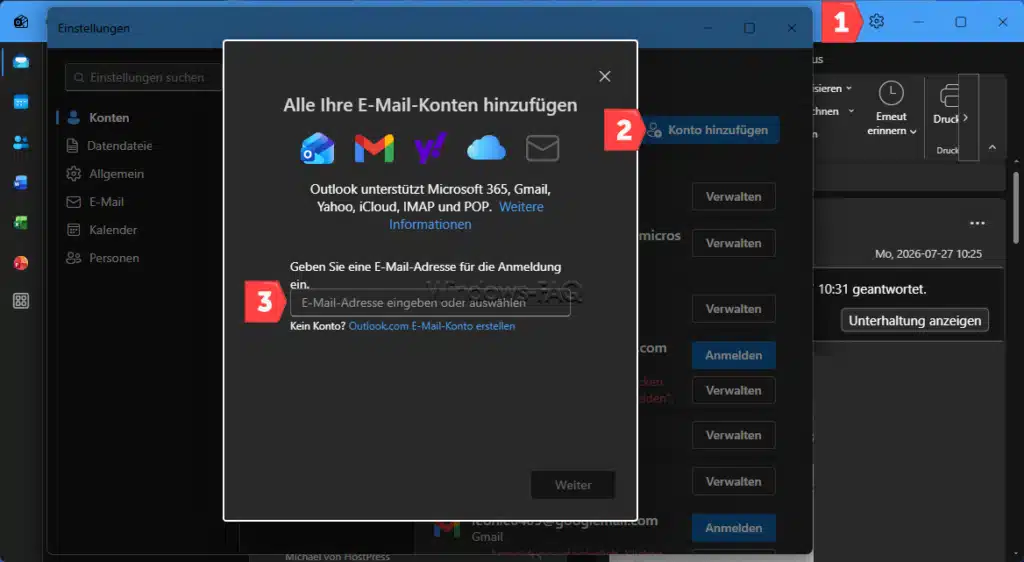Screen dimensions: 1024x562
Task: Click the Erneut erinnern clock icon
Action: [891, 93]
